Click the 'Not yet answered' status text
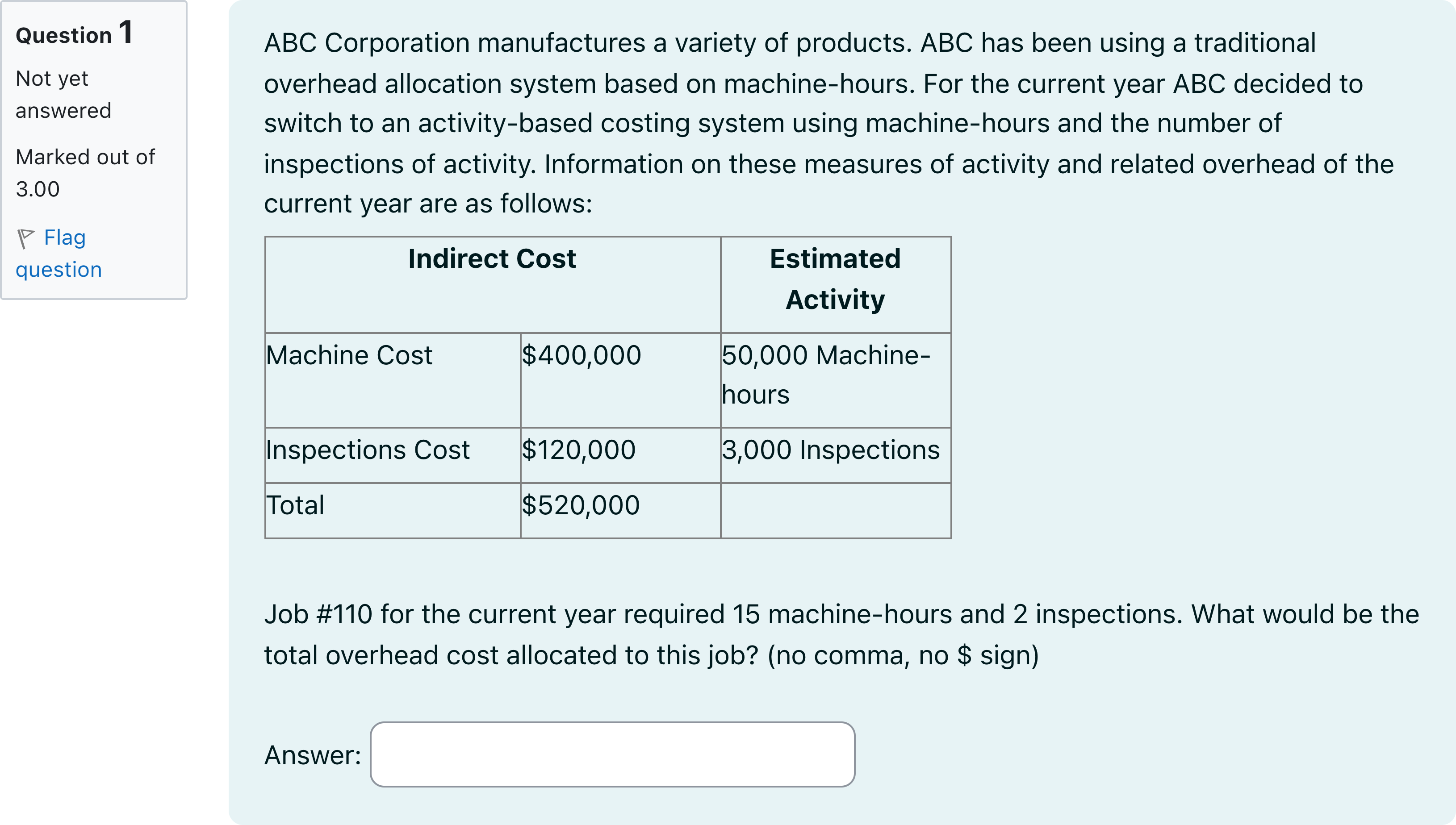Screen dimensions: 1456x825 click(x=63, y=94)
